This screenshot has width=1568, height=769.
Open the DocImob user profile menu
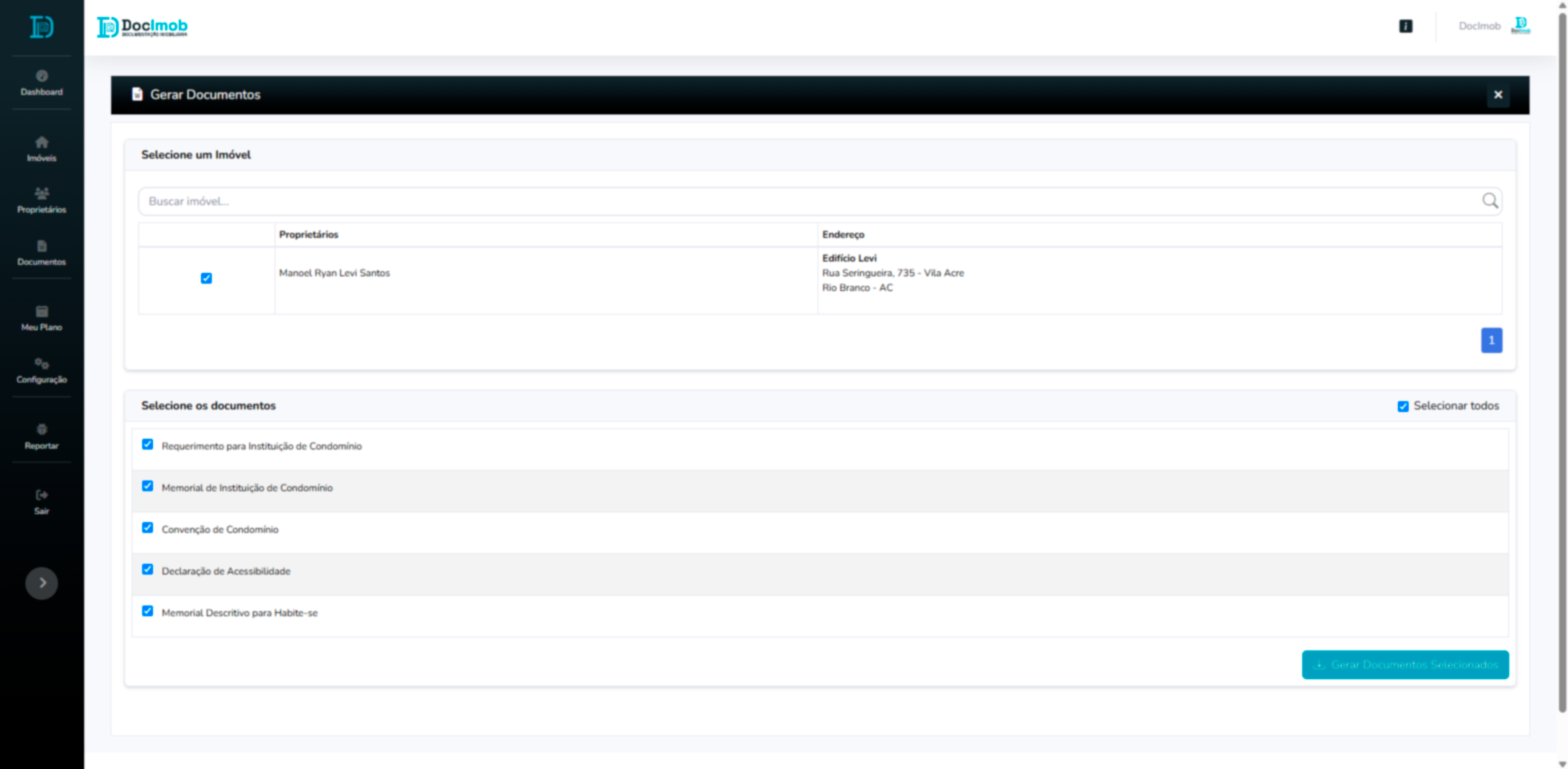[1494, 26]
